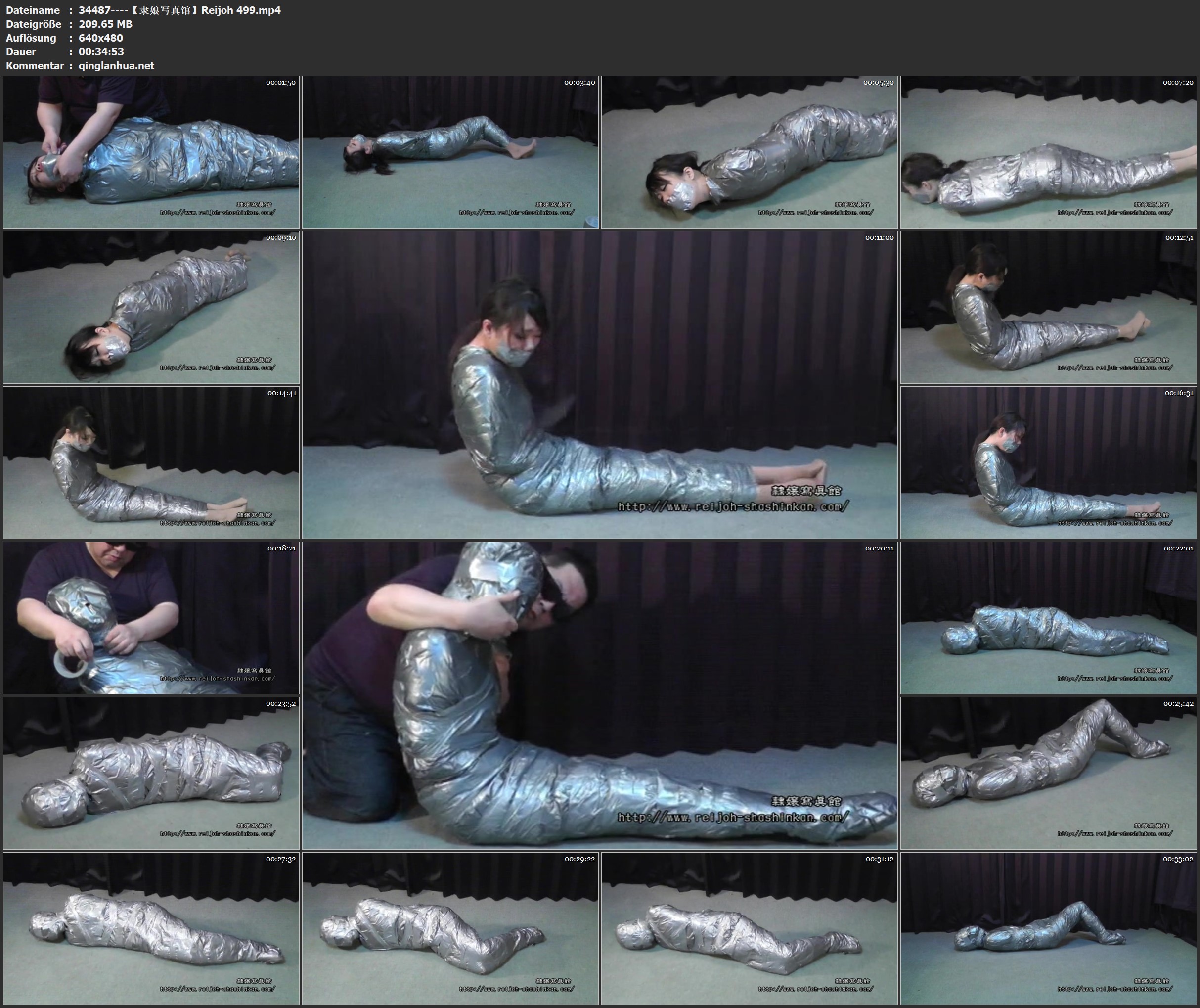This screenshot has height=1008, width=1200.
Task: Open the large thumbnail at 00:11:00
Action: pyautogui.click(x=599, y=385)
